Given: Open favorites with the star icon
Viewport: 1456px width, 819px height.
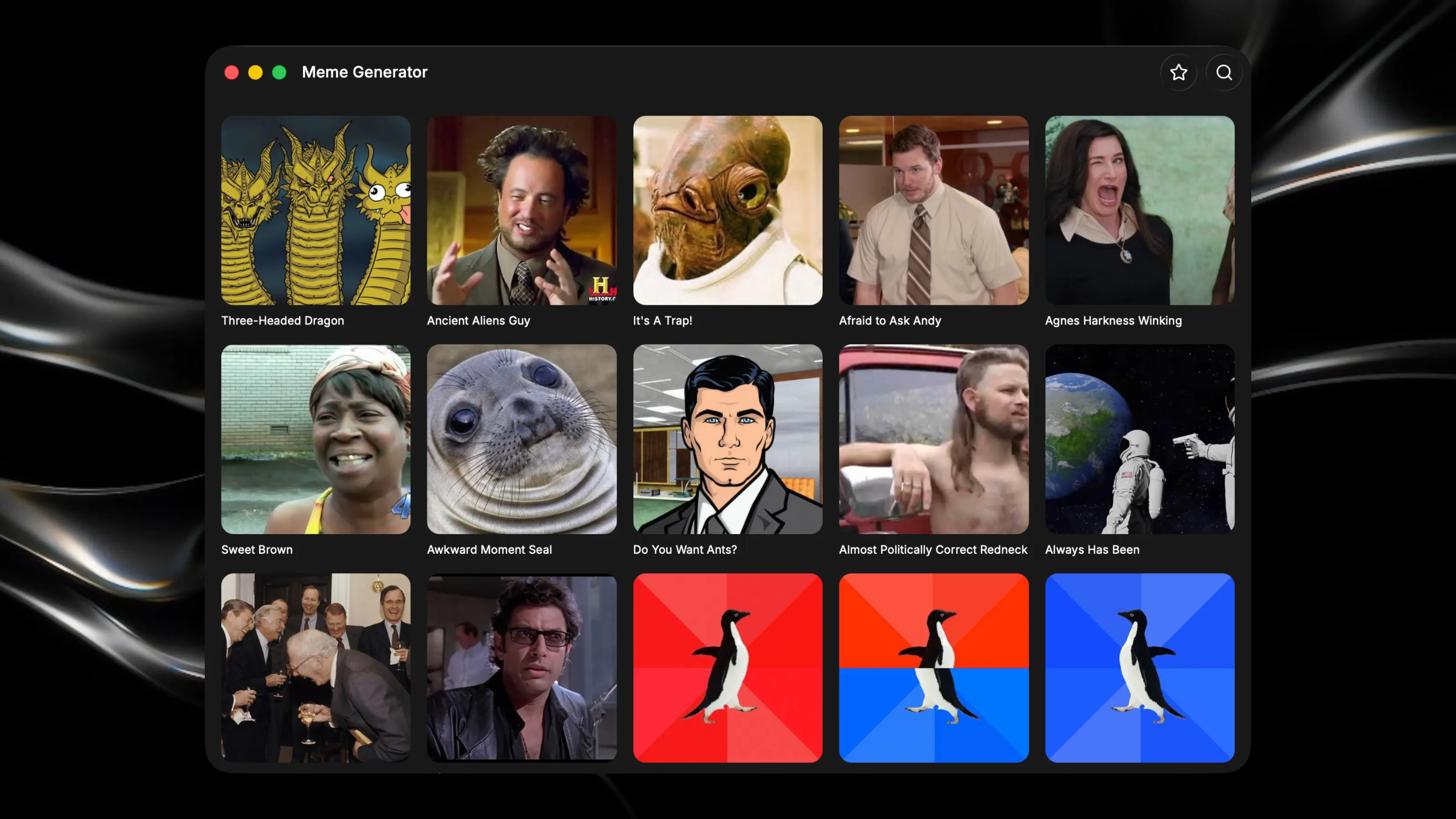Looking at the screenshot, I should (1178, 72).
